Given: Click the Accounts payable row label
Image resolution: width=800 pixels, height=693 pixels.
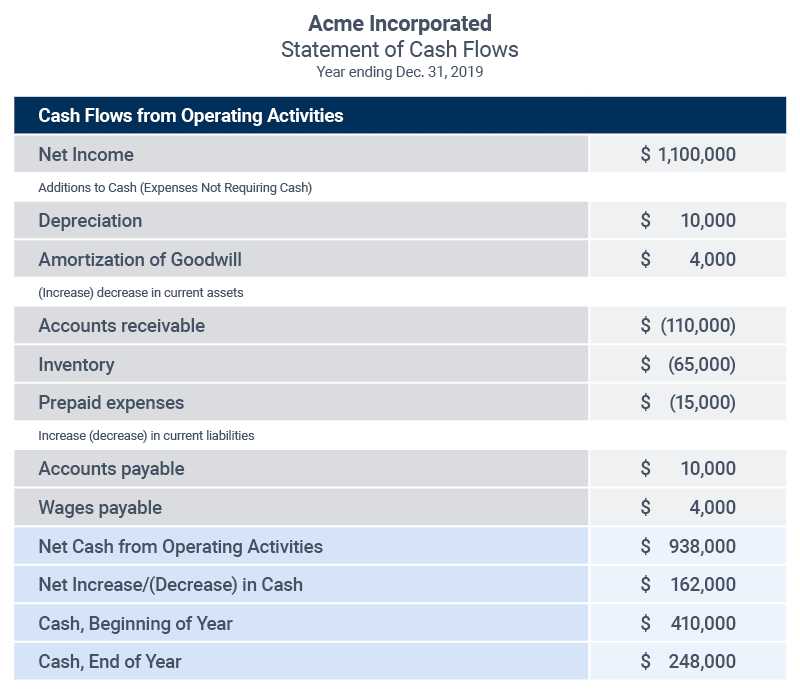Looking at the screenshot, I should click(111, 469).
